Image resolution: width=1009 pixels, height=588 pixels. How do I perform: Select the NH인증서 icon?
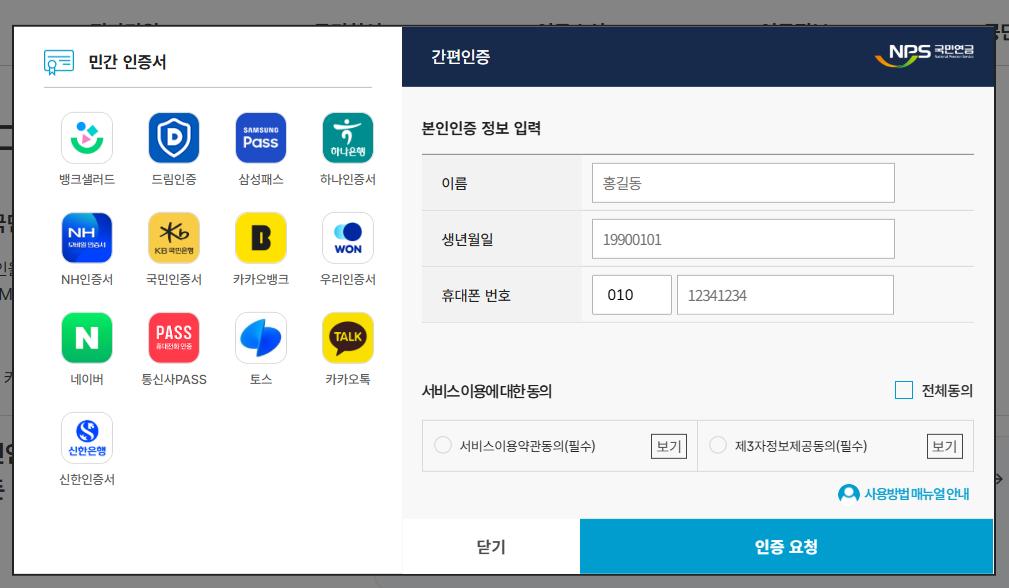coord(87,238)
